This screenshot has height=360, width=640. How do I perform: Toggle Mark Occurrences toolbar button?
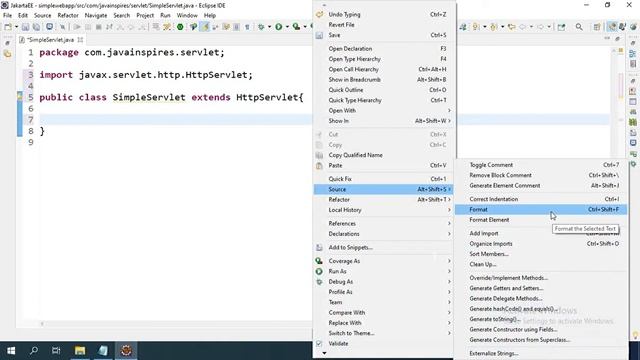pos(205,27)
